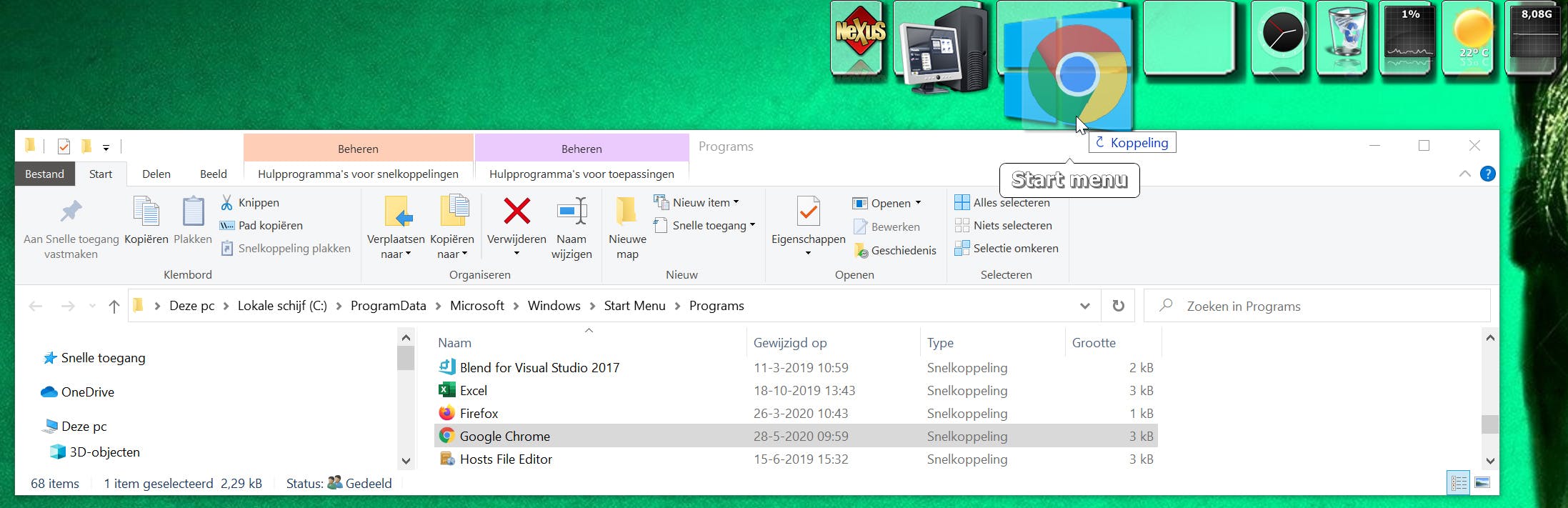The image size is (1568, 508).
Task: Open quick access toolbar customize arrow
Action: 106,147
